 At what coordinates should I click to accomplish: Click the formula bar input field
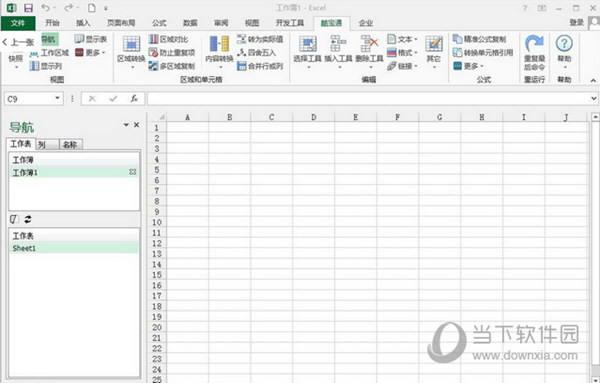[x=368, y=99]
